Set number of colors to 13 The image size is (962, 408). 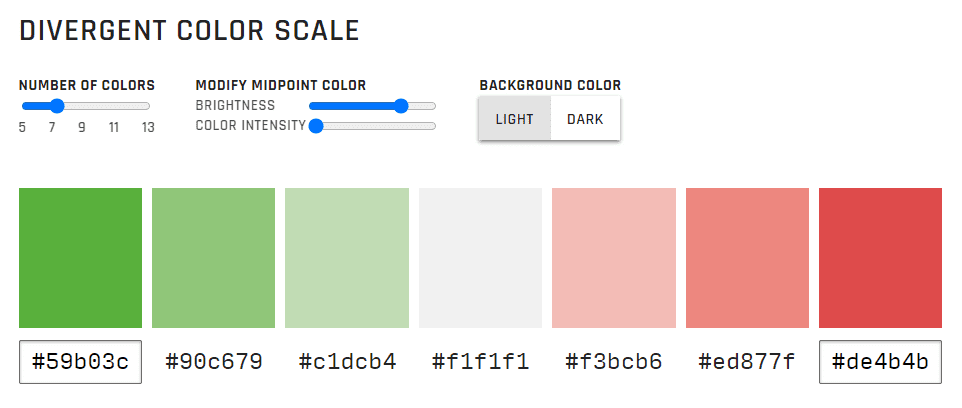(x=147, y=106)
